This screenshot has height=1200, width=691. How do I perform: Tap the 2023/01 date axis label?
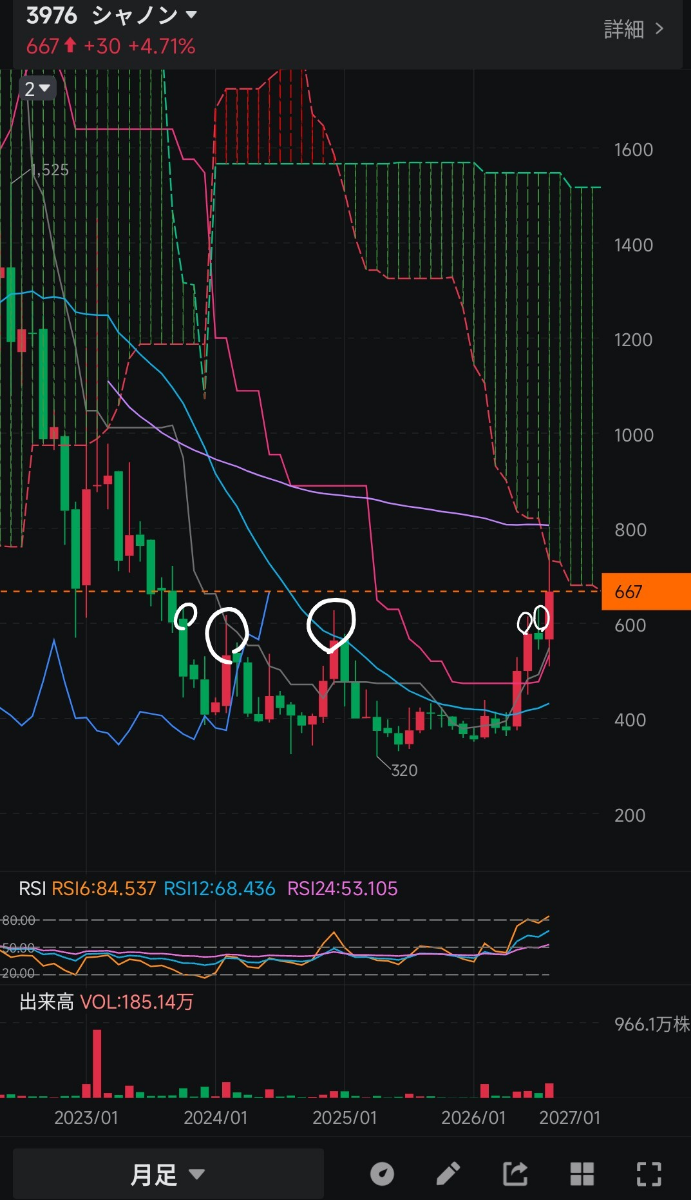tap(86, 1116)
